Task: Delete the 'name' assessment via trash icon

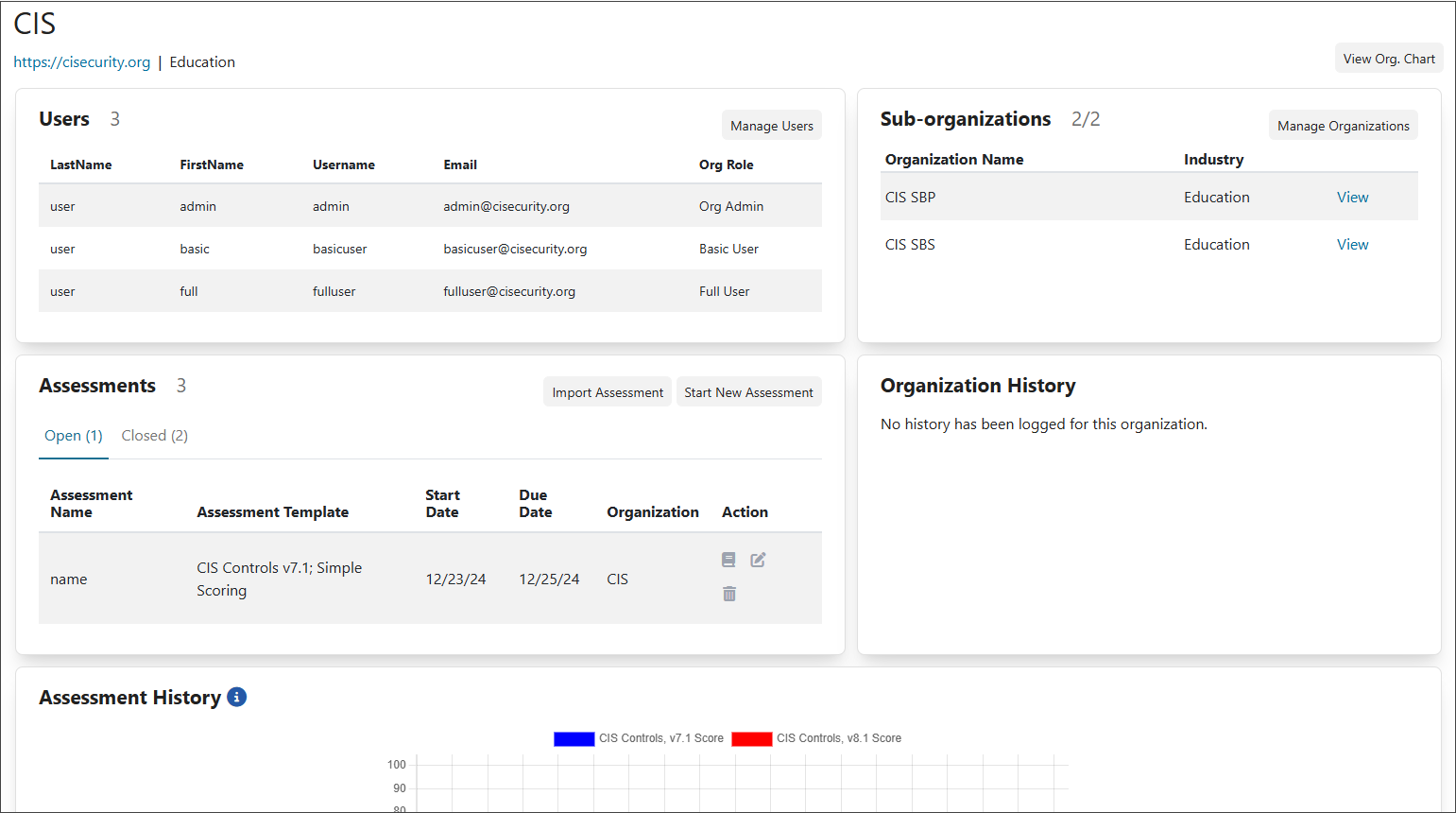Action: 729,594
